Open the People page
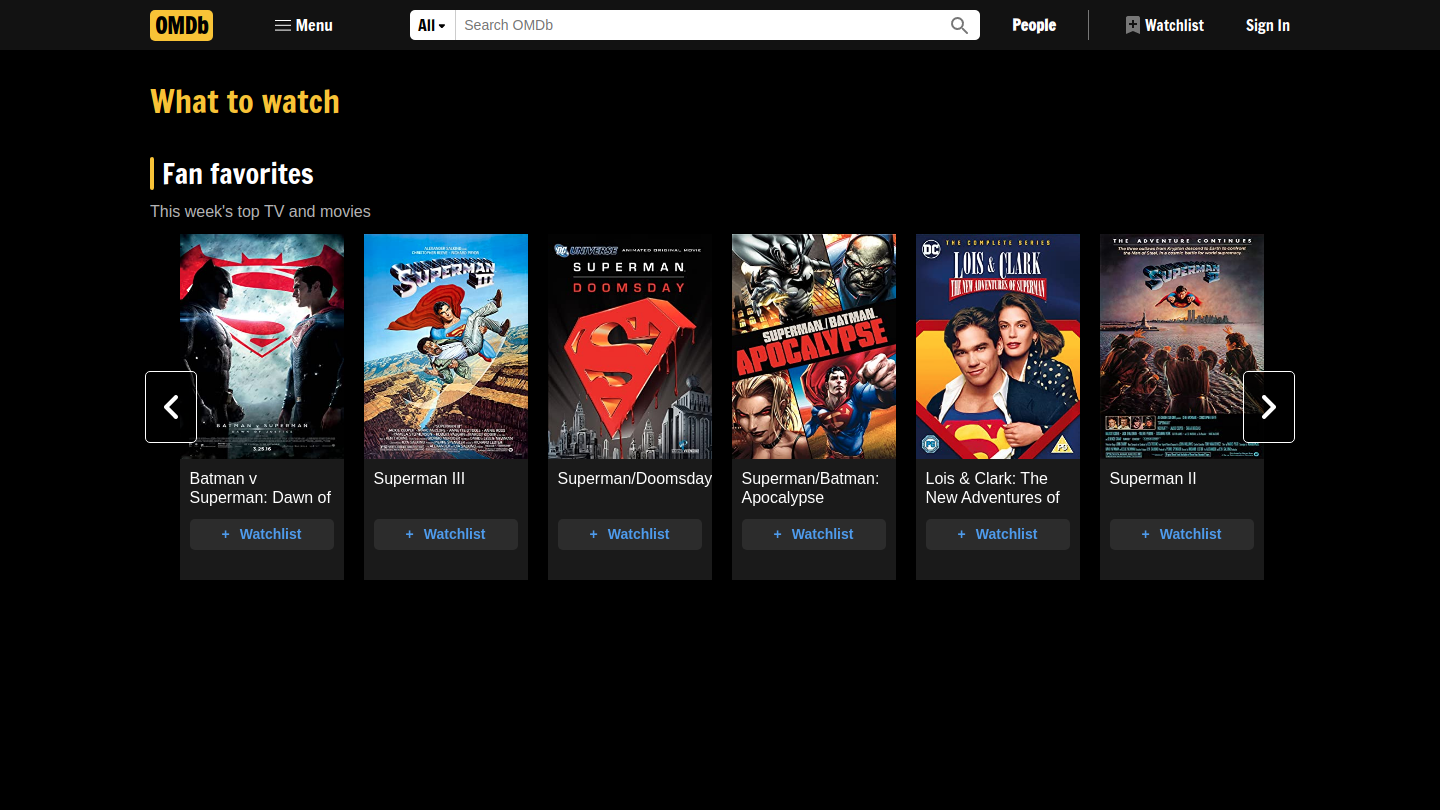Screen dimensions: 1440x810 coord(1034,25)
